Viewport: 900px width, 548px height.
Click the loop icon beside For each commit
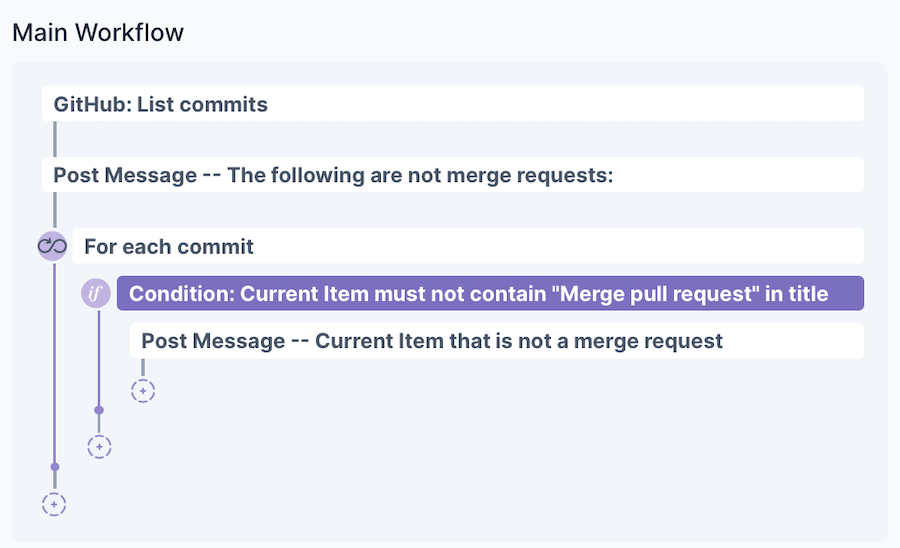point(52,245)
